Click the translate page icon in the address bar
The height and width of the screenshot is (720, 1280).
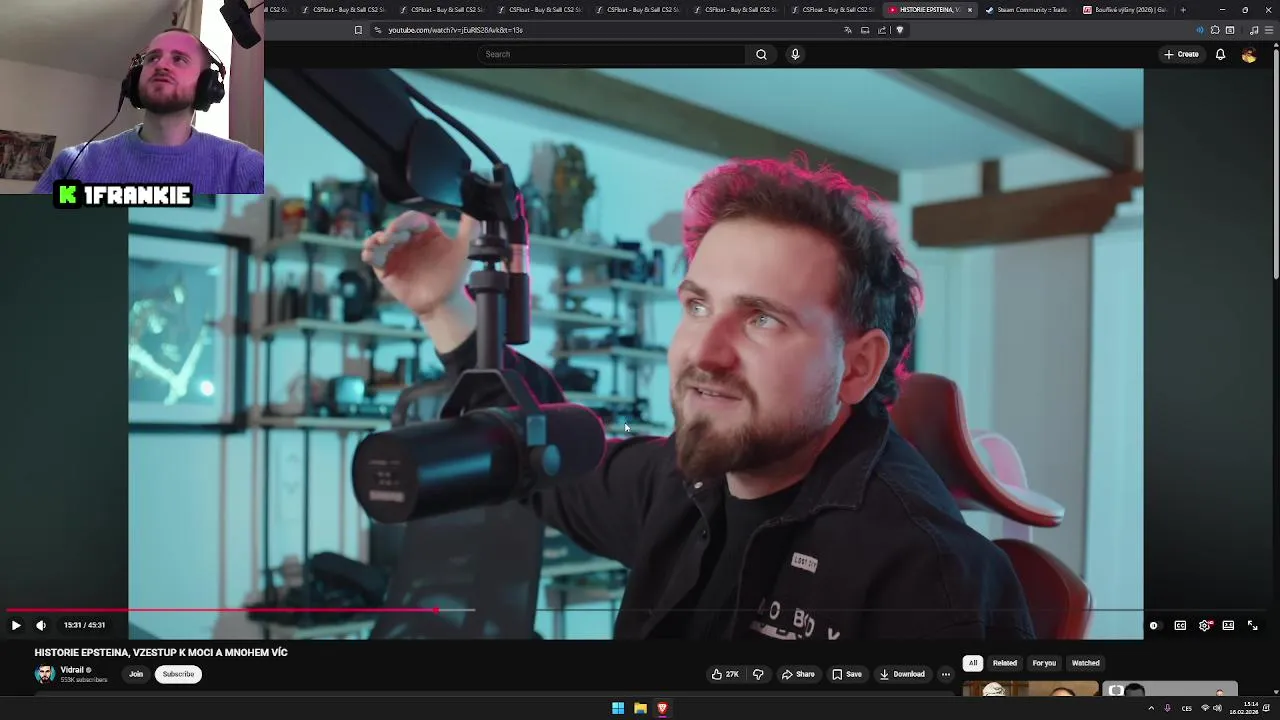pos(848,30)
